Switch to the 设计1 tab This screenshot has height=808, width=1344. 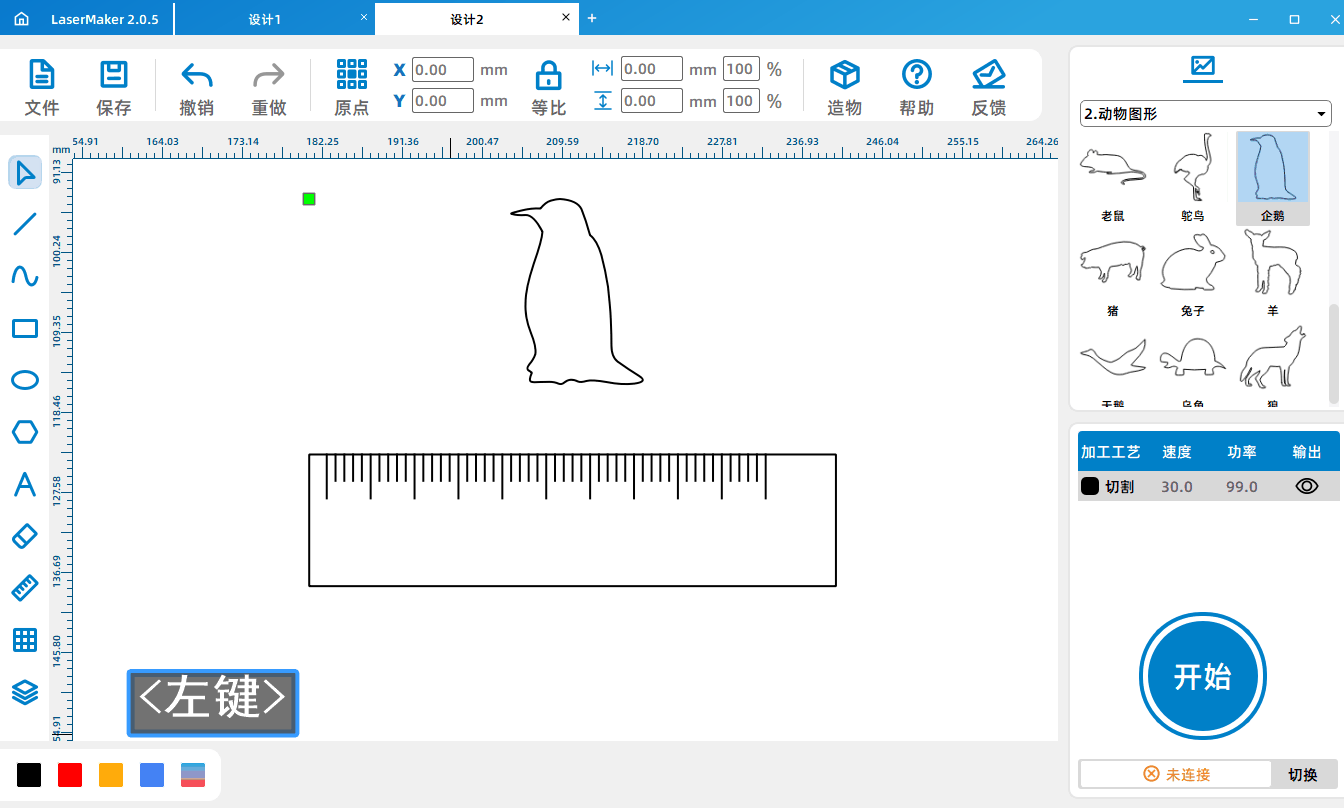(x=265, y=19)
